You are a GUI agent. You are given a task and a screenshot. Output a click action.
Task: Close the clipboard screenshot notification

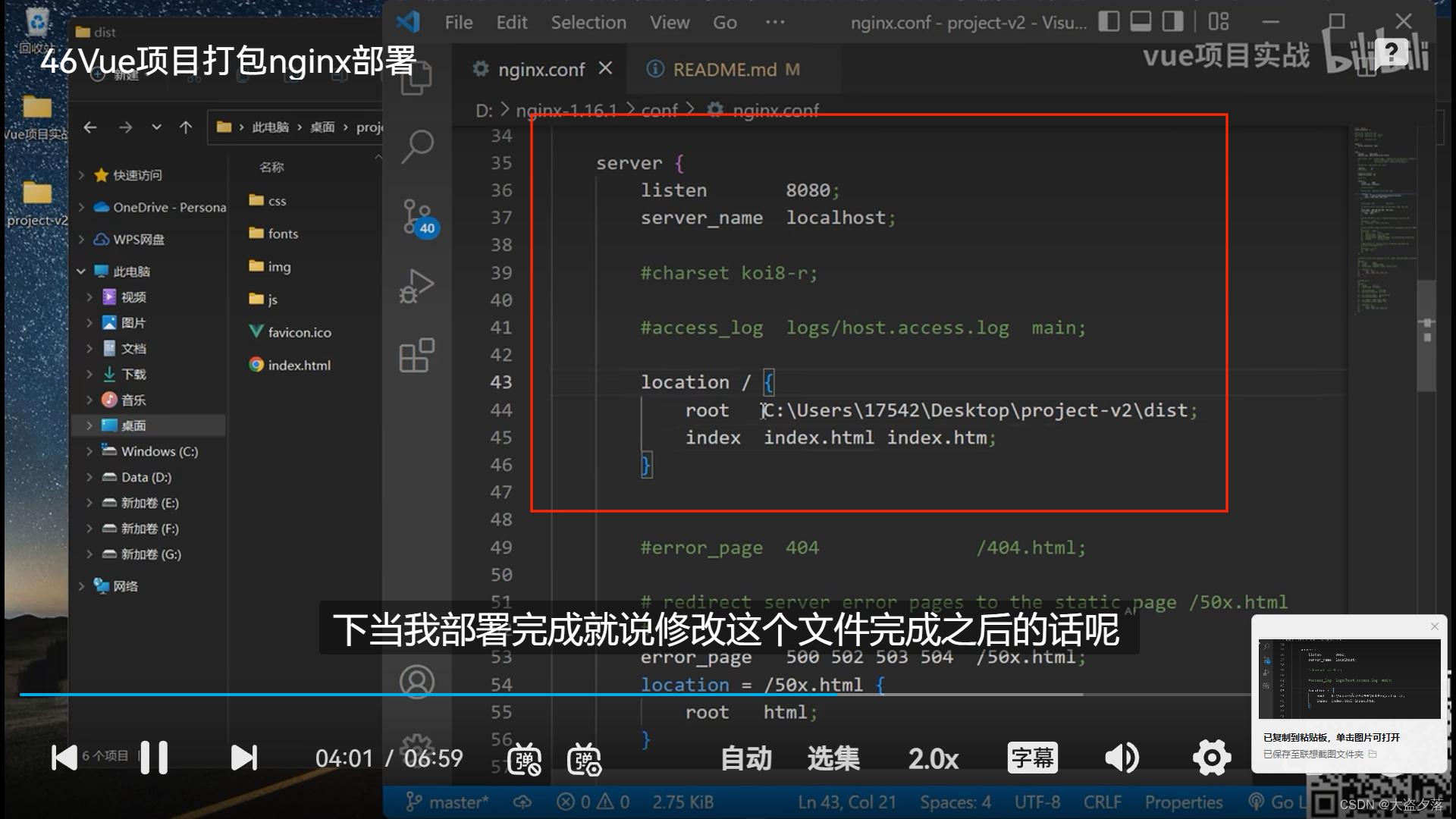[1434, 626]
